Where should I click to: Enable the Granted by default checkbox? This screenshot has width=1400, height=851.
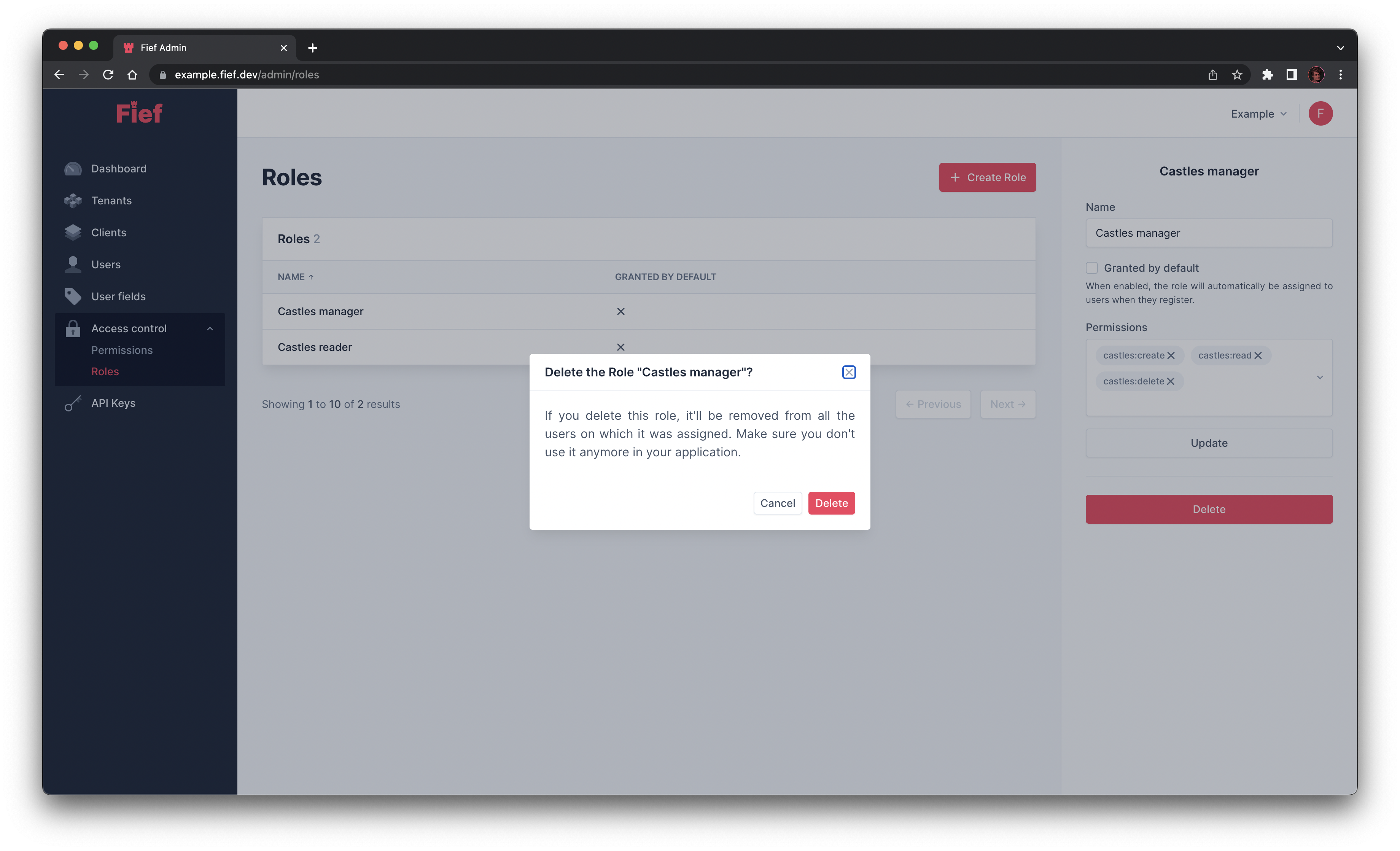pyautogui.click(x=1091, y=268)
